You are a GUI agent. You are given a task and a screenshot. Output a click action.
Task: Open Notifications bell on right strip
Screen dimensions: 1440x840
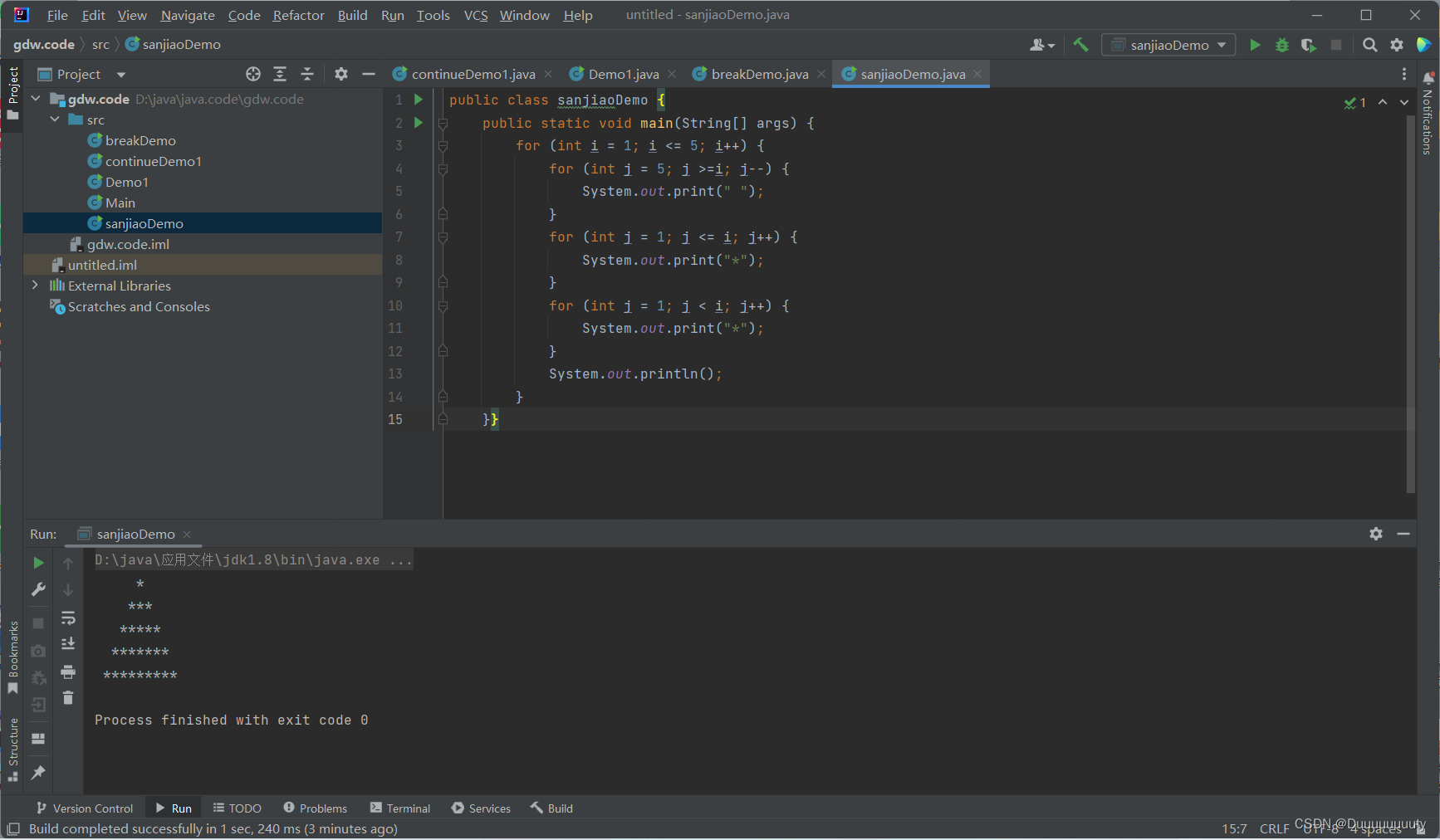tap(1428, 78)
